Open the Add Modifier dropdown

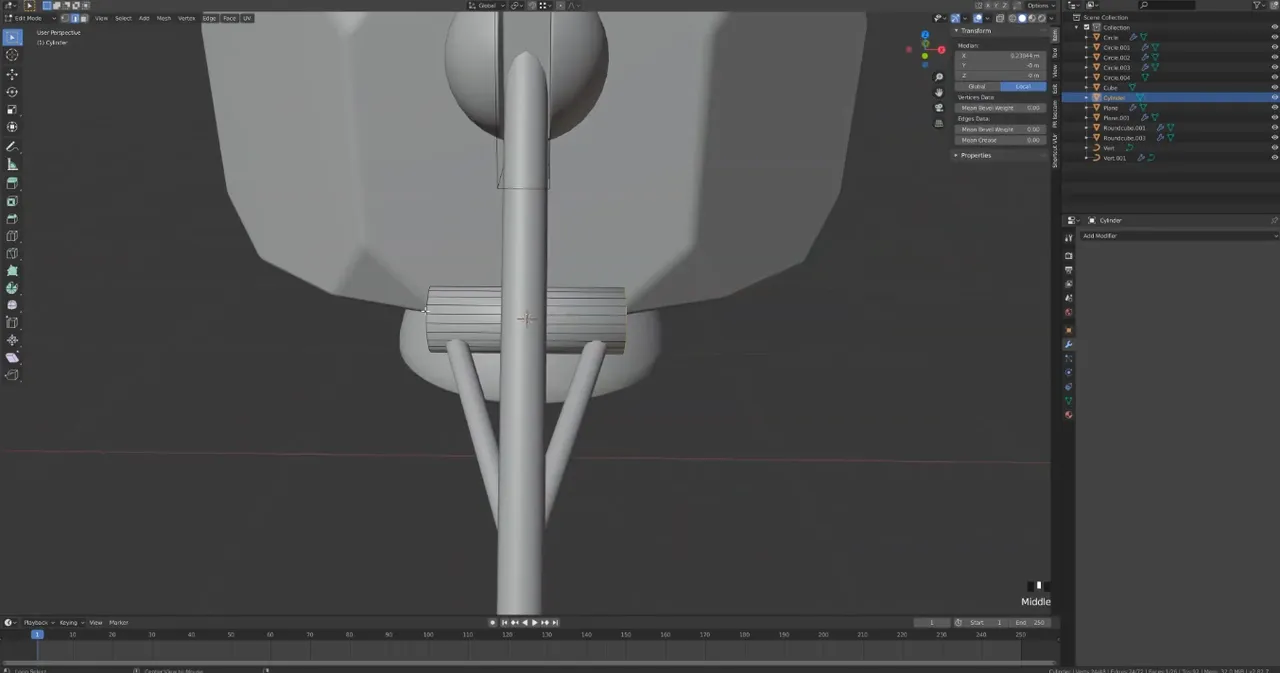tap(1179, 236)
